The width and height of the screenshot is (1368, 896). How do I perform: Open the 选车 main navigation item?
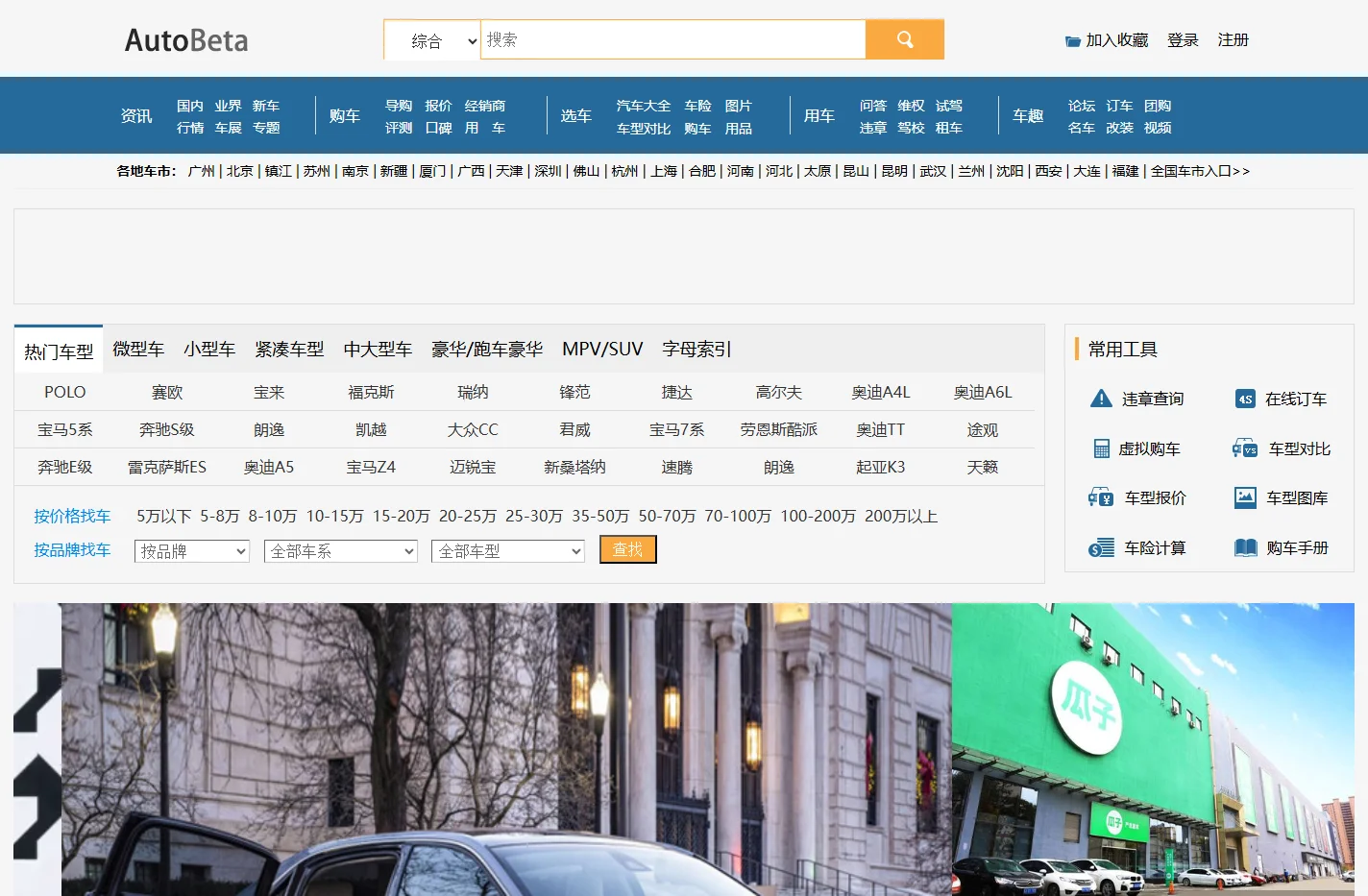pyautogui.click(x=575, y=116)
